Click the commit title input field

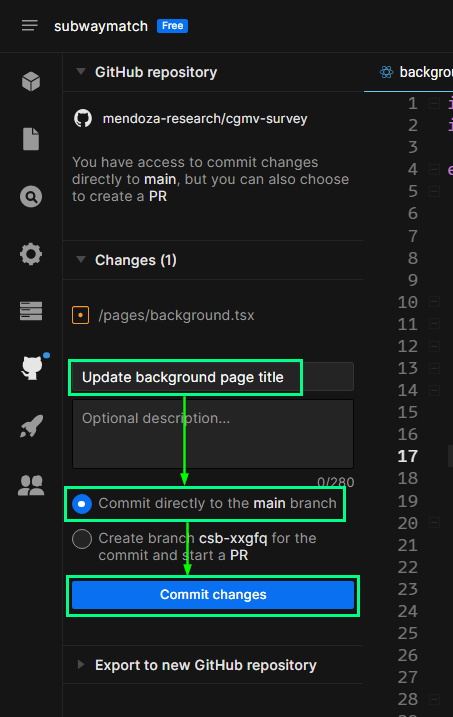click(x=213, y=377)
